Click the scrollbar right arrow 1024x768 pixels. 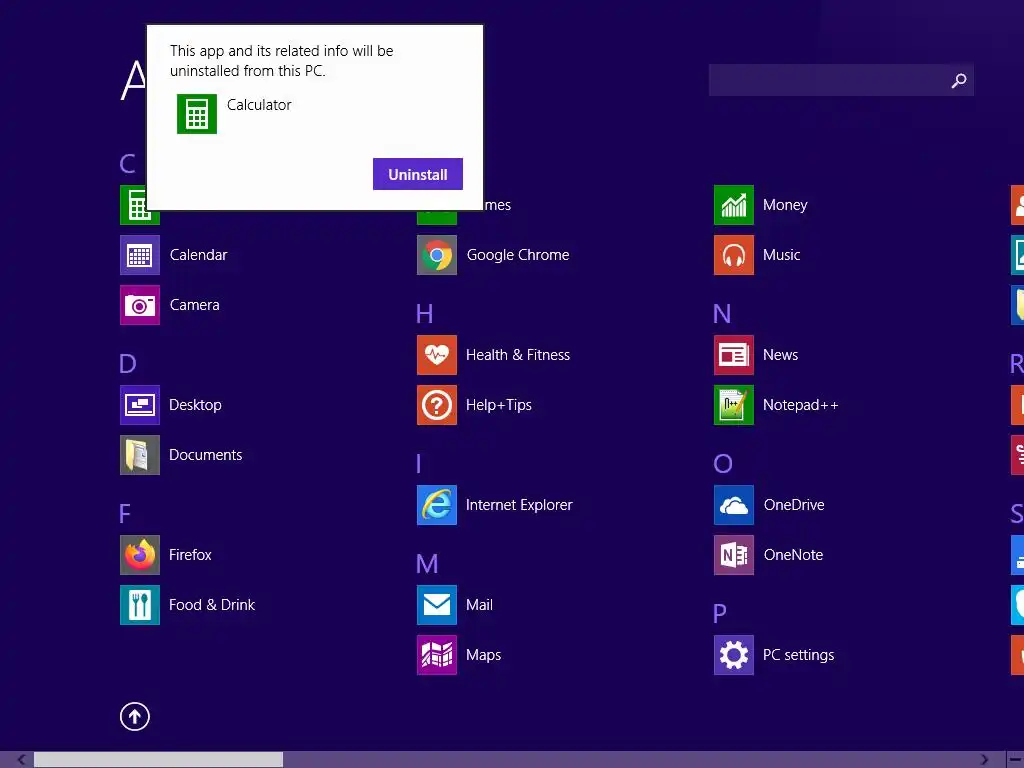tap(984, 760)
